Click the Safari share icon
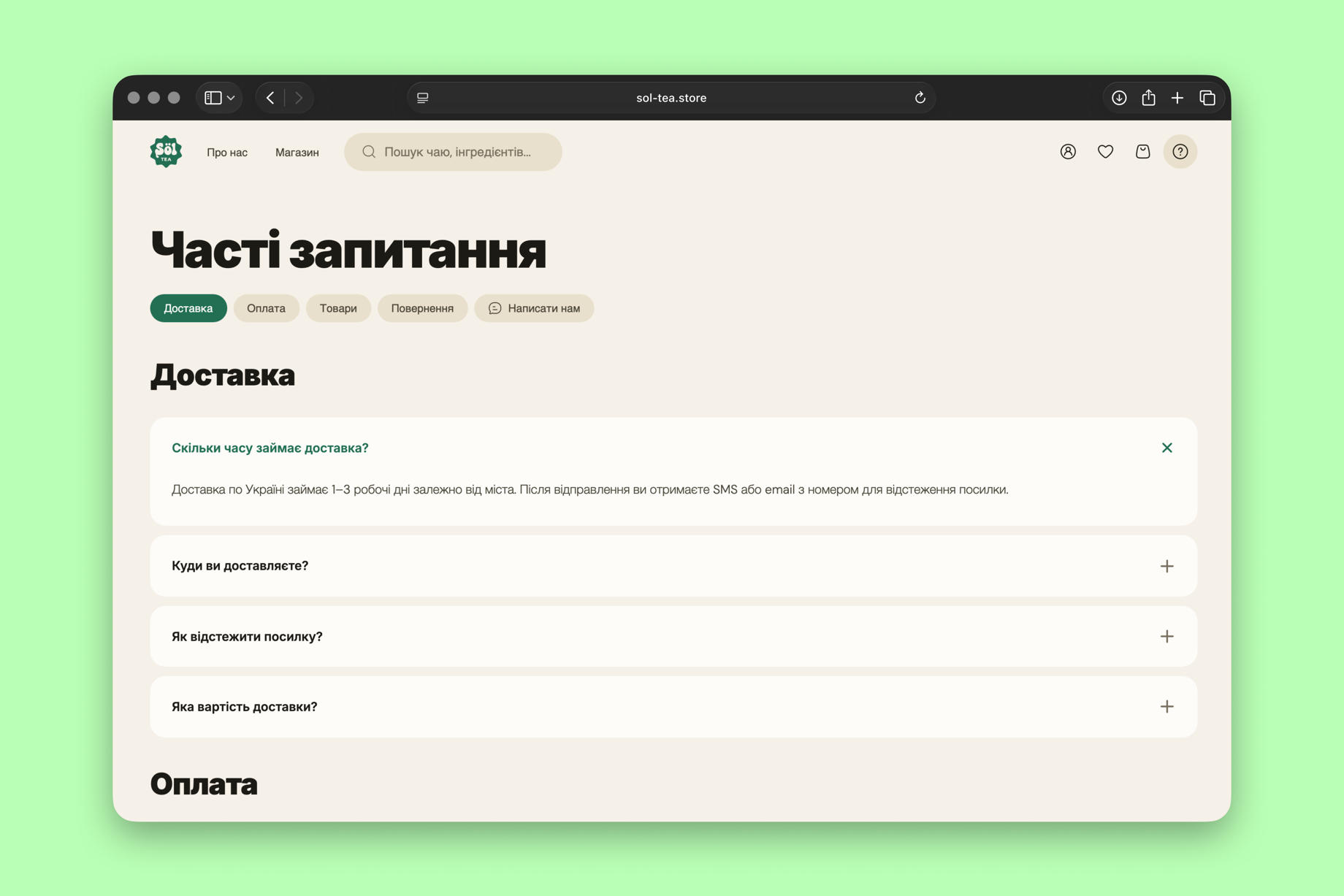This screenshot has width=1344, height=896. pyautogui.click(x=1148, y=97)
